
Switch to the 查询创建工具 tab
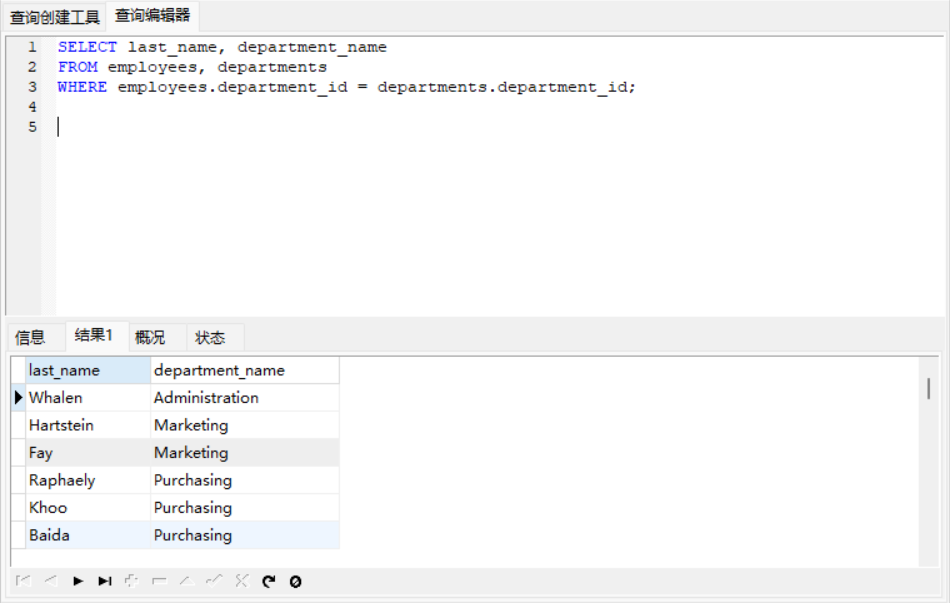[x=55, y=17]
